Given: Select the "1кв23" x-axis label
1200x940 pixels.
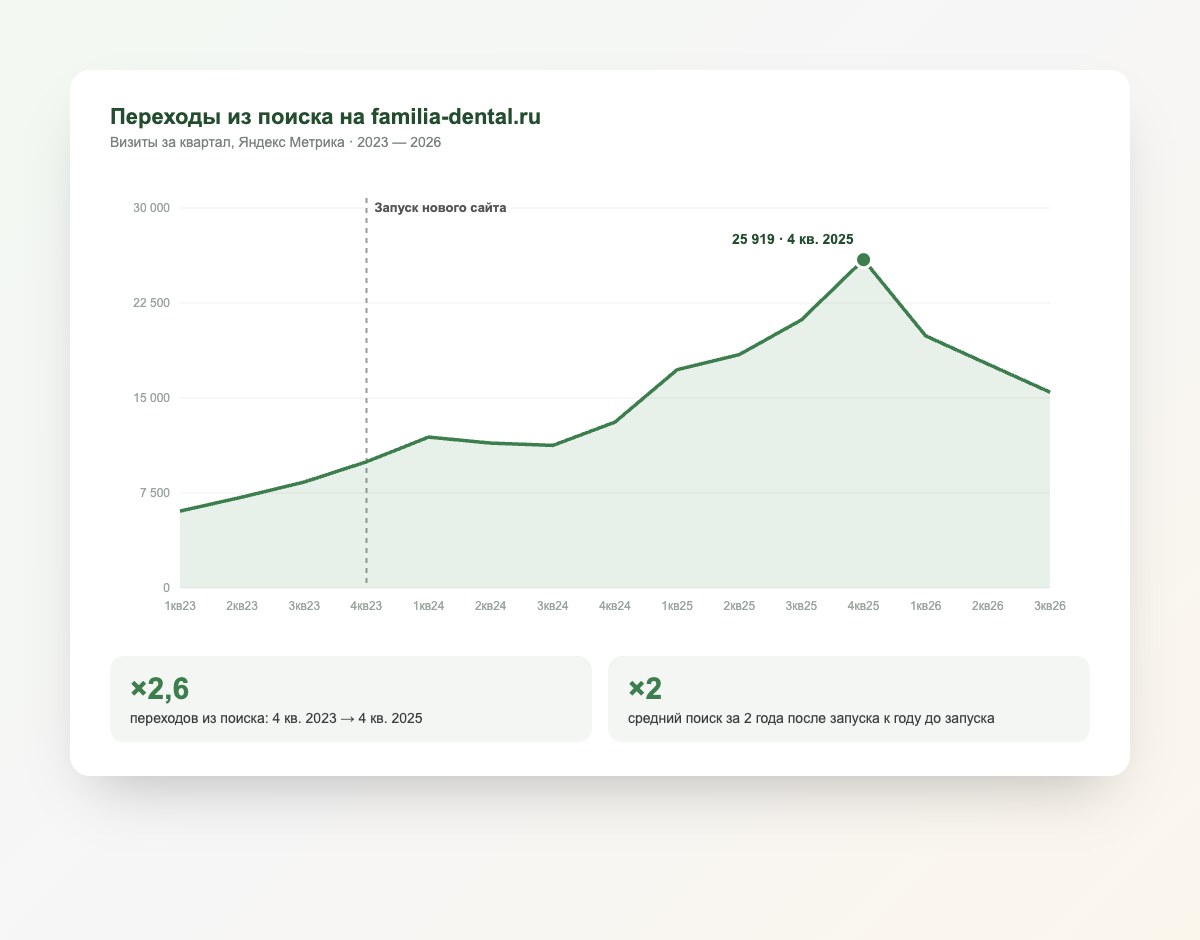Looking at the screenshot, I should point(180,606).
